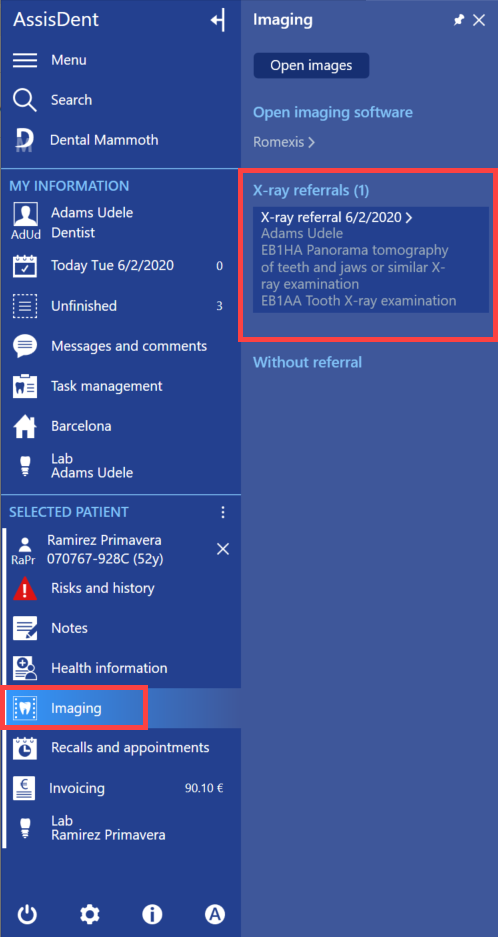Open Task management icon
Viewport: 498px width, 937px height.
coord(25,386)
